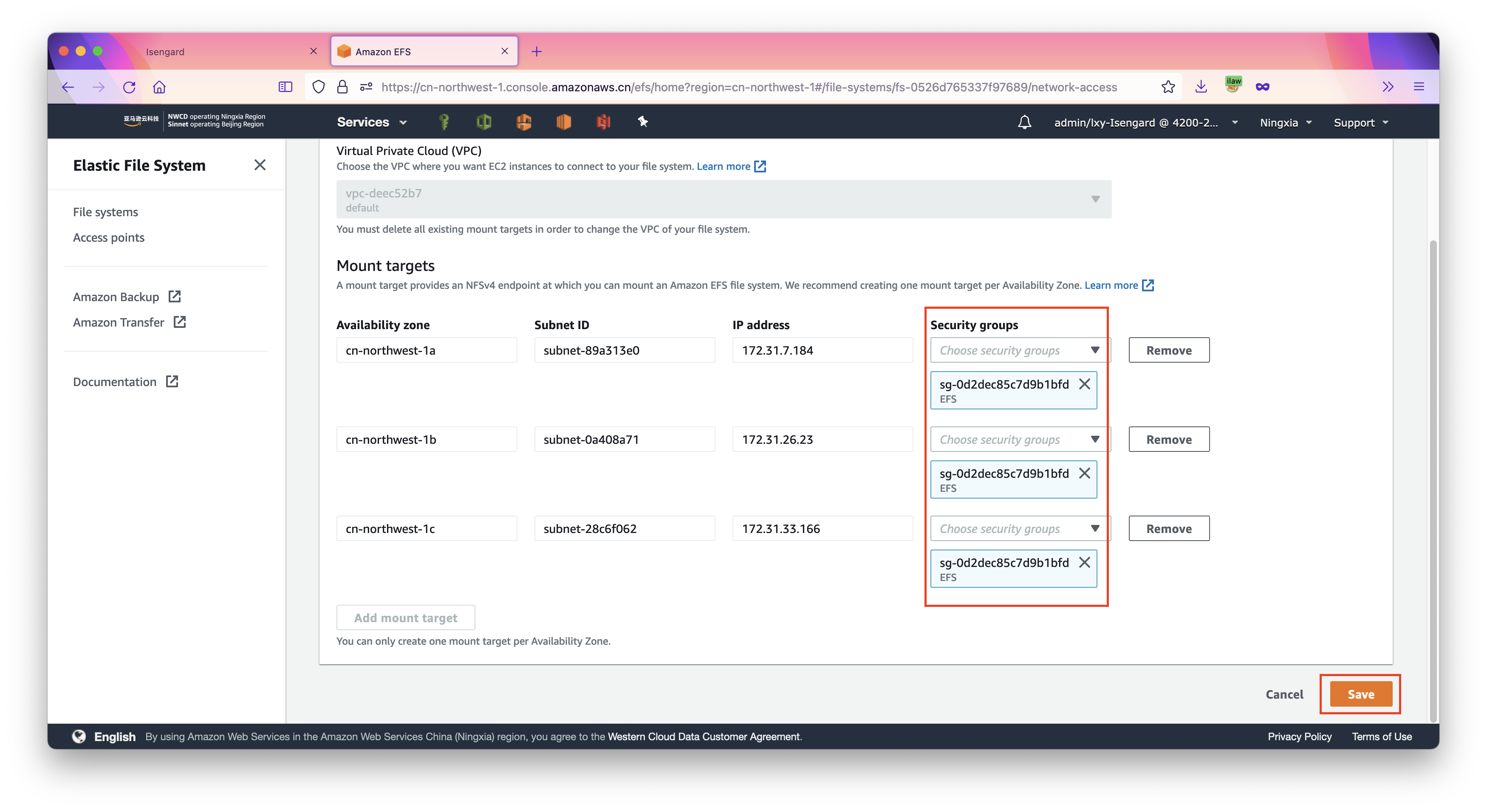Open the green key service shortcut
The height and width of the screenshot is (812, 1487).
pyautogui.click(x=444, y=122)
